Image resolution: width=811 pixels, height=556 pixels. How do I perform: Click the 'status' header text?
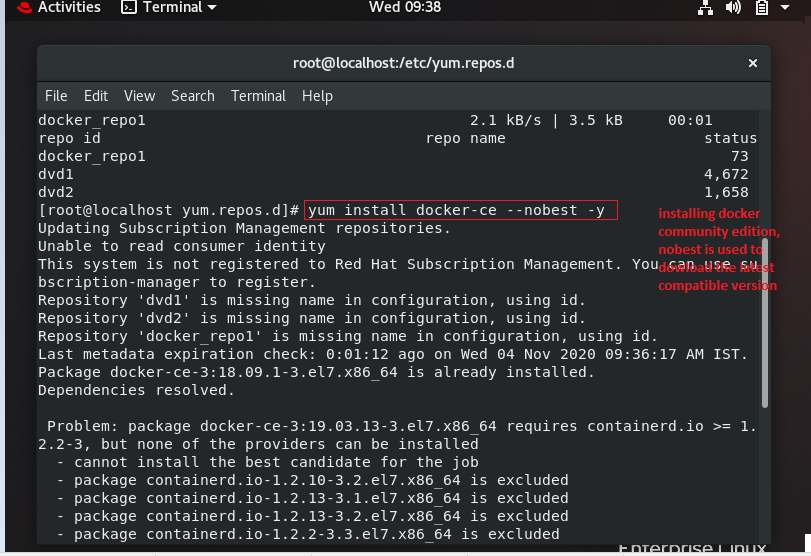[x=730, y=139]
